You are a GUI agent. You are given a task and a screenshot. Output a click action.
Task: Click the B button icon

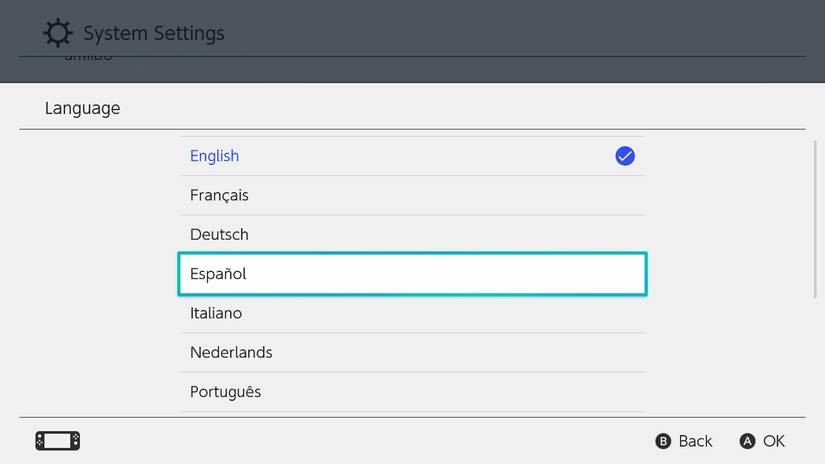(662, 441)
